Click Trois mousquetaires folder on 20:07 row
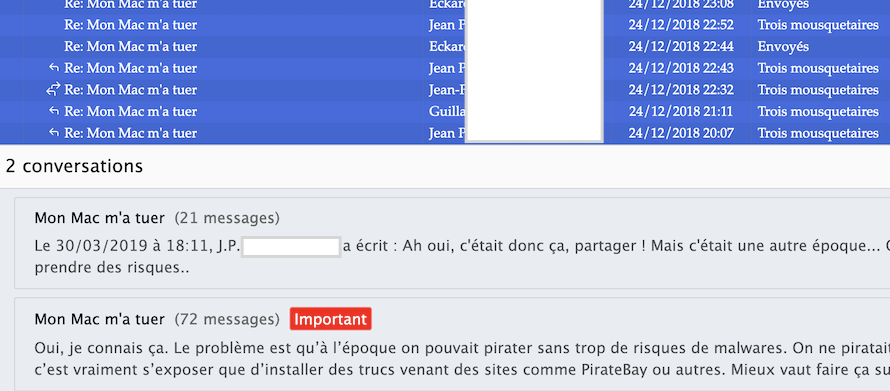The width and height of the screenshot is (890, 391). [818, 133]
